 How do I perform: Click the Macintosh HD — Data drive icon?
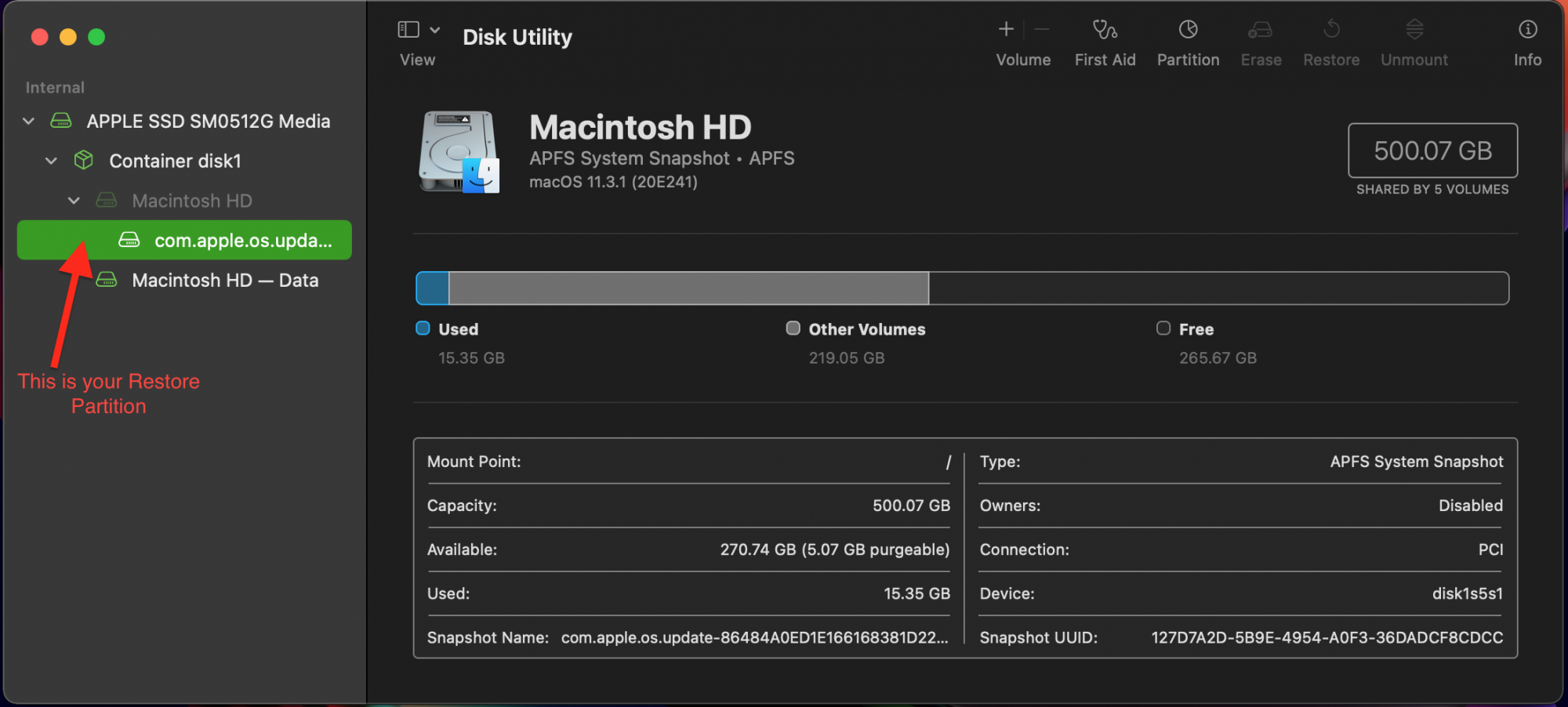[107, 280]
